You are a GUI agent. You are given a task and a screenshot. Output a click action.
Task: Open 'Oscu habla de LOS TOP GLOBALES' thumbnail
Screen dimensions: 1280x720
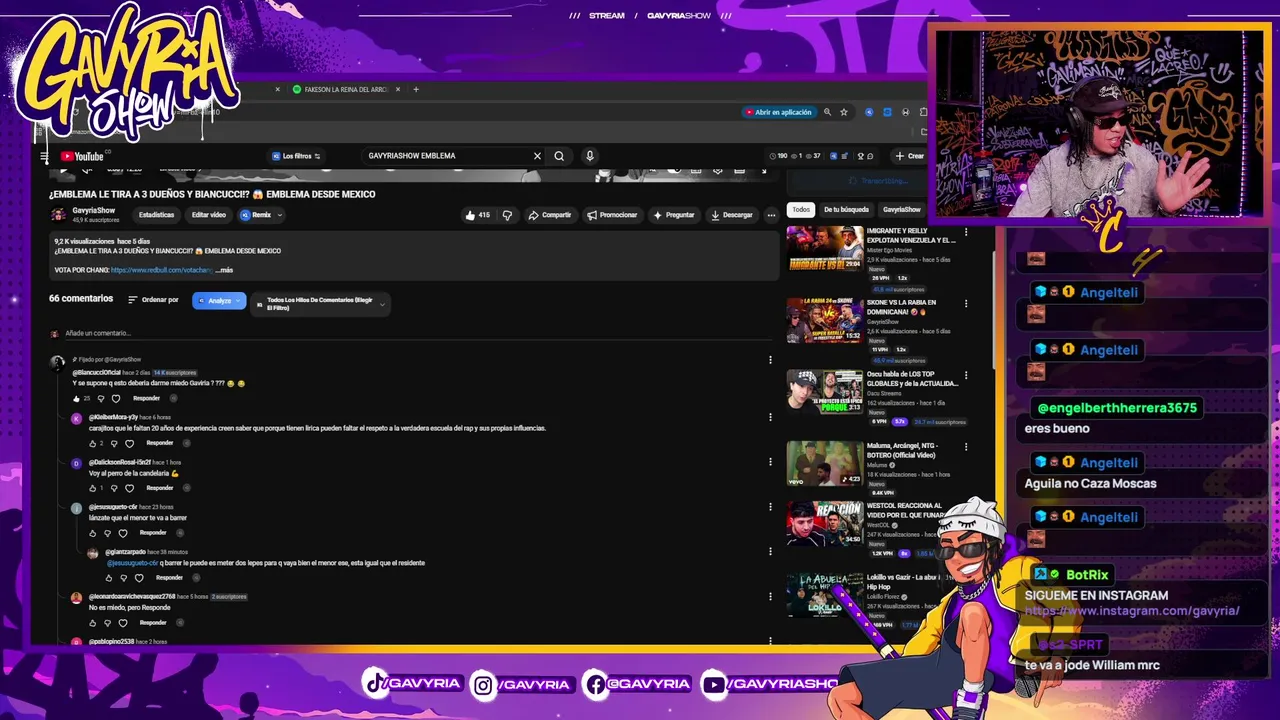click(x=825, y=392)
